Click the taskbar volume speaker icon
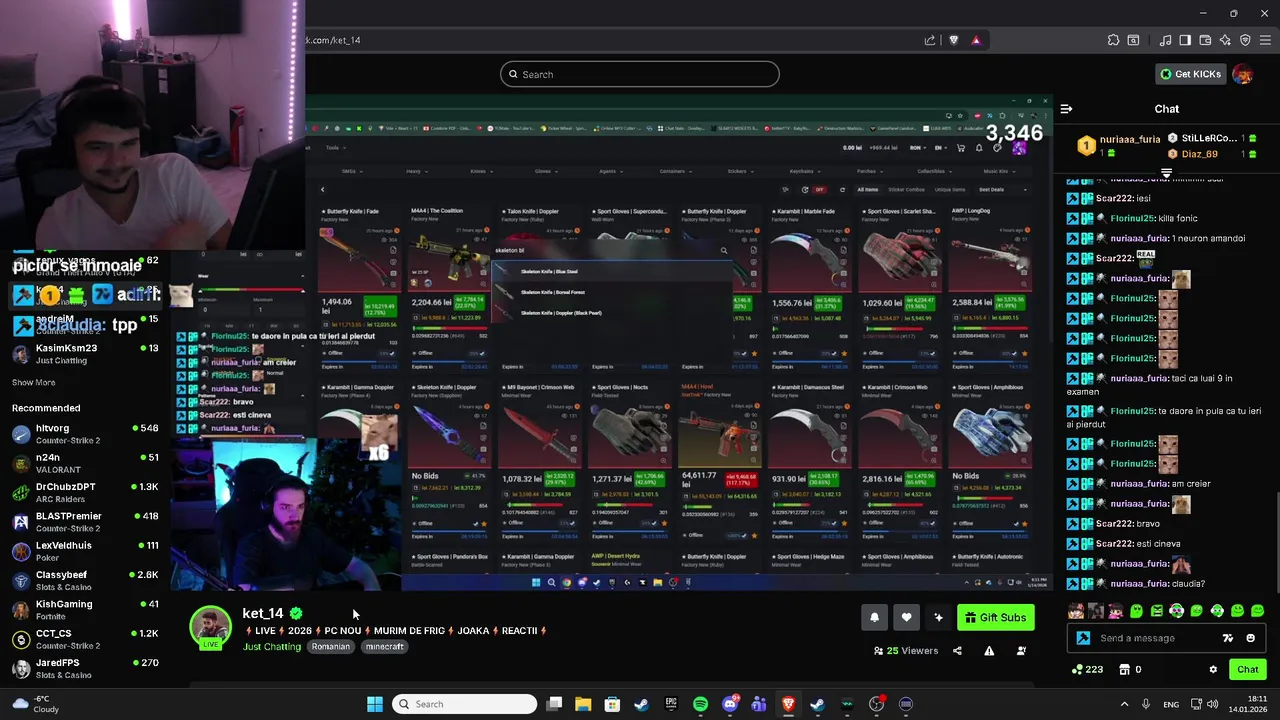 [x=1213, y=704]
